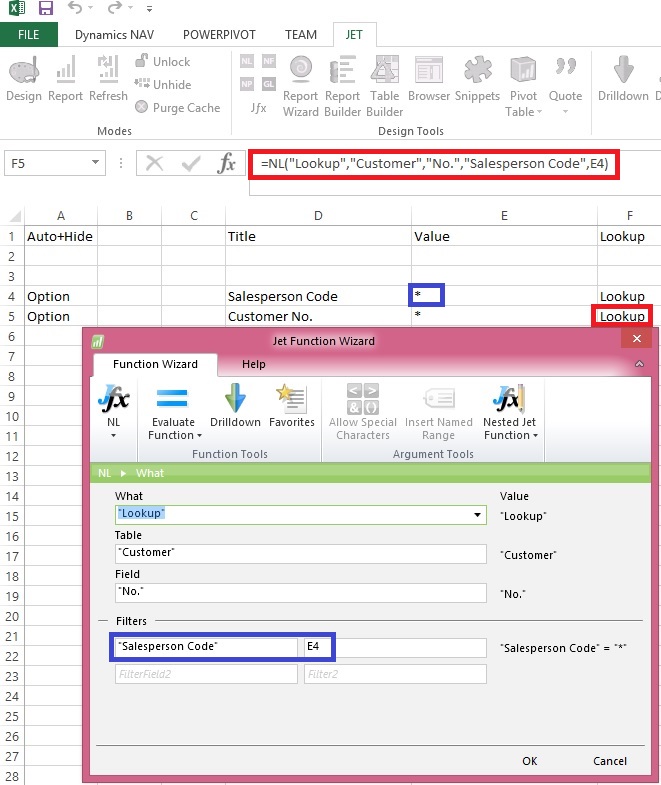Open the Nested Jet Function dropdown
661x785 pixels.
pos(509,412)
